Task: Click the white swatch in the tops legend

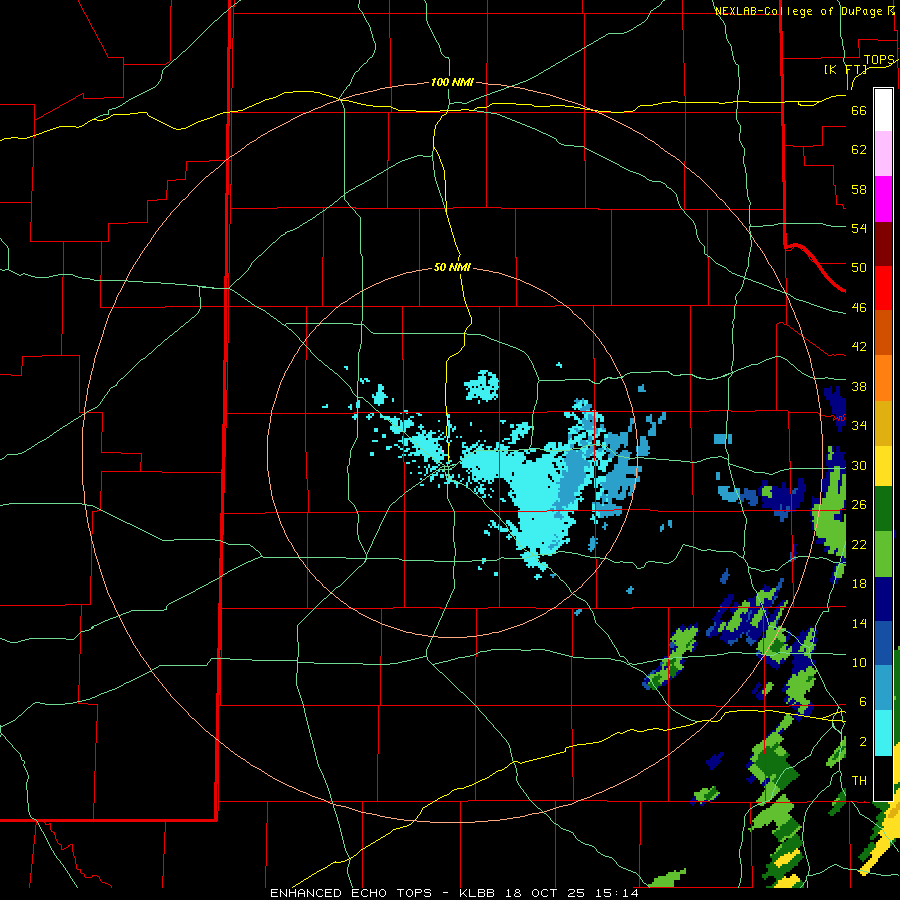Action: (883, 110)
